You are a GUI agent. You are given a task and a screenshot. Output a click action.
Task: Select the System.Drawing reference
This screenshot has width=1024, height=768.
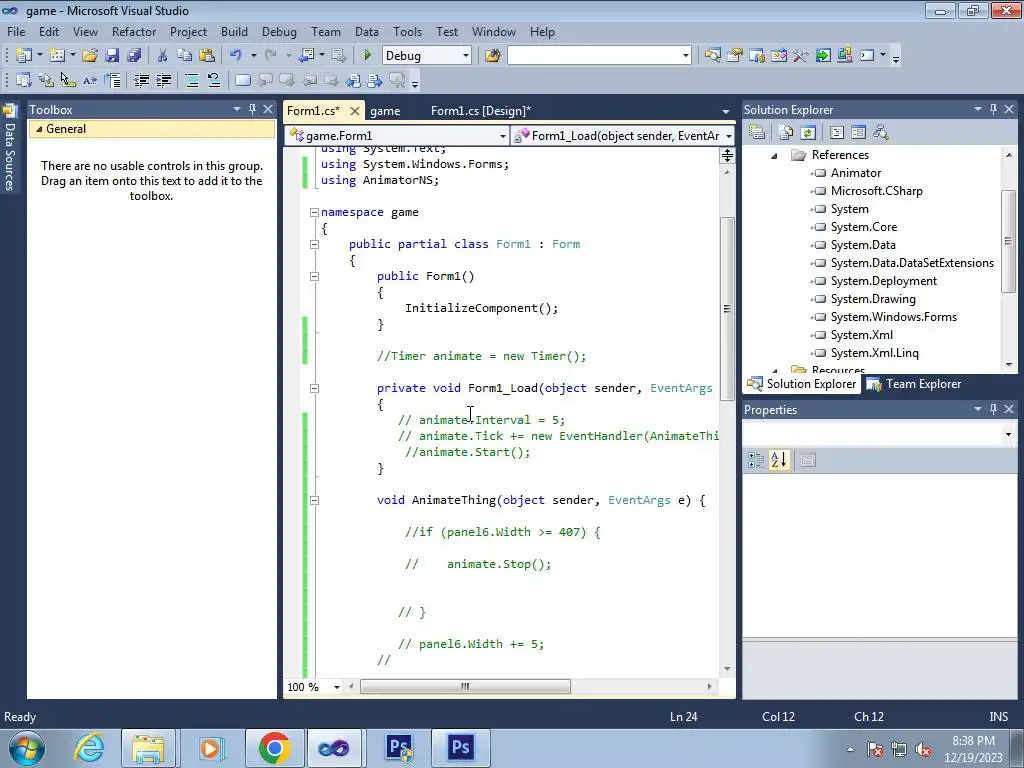pos(873,299)
